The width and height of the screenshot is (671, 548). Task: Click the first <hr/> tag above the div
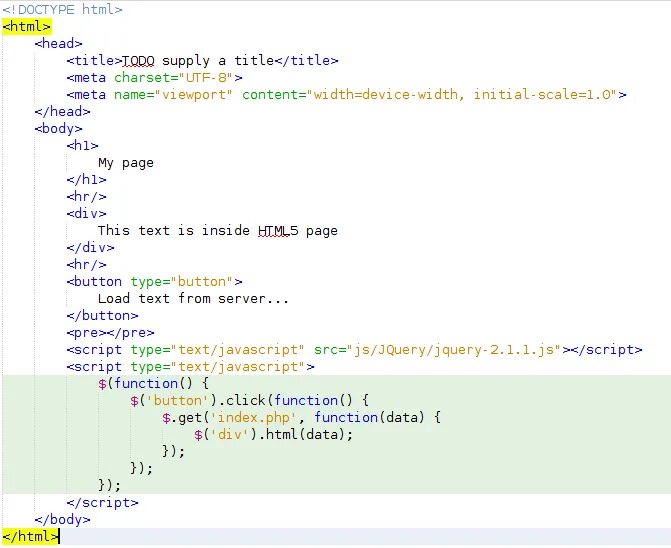click(x=86, y=197)
